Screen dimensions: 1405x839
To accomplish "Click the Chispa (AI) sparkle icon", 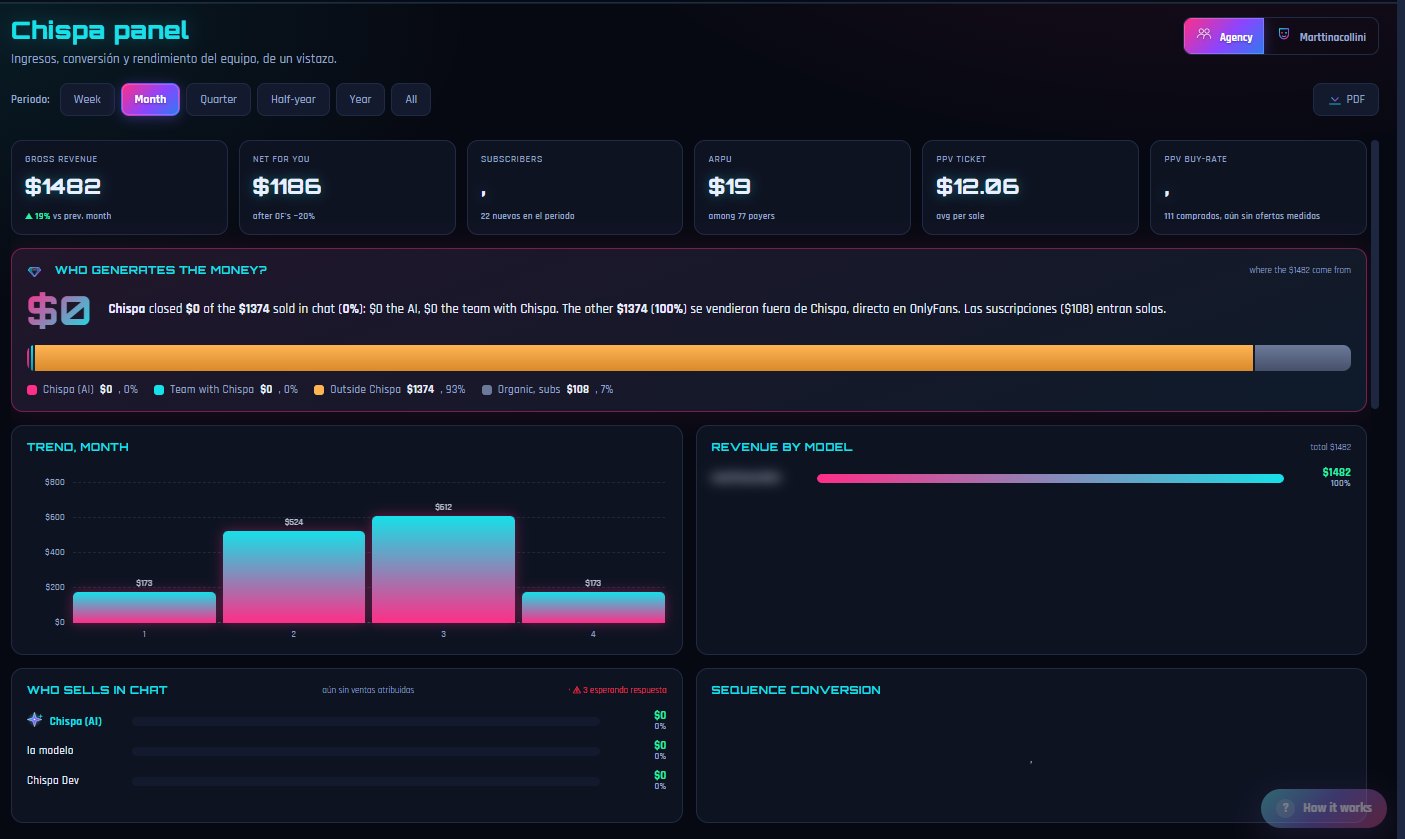I will tap(35, 720).
